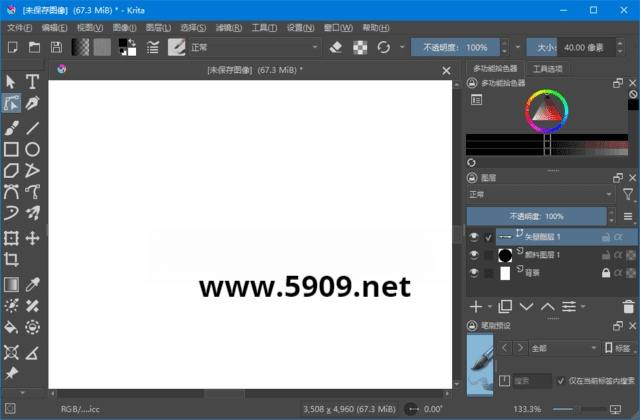Image resolution: width=640 pixels, height=420 pixels.
Task: Click the 标签 button in brush presets
Action: tap(617, 347)
